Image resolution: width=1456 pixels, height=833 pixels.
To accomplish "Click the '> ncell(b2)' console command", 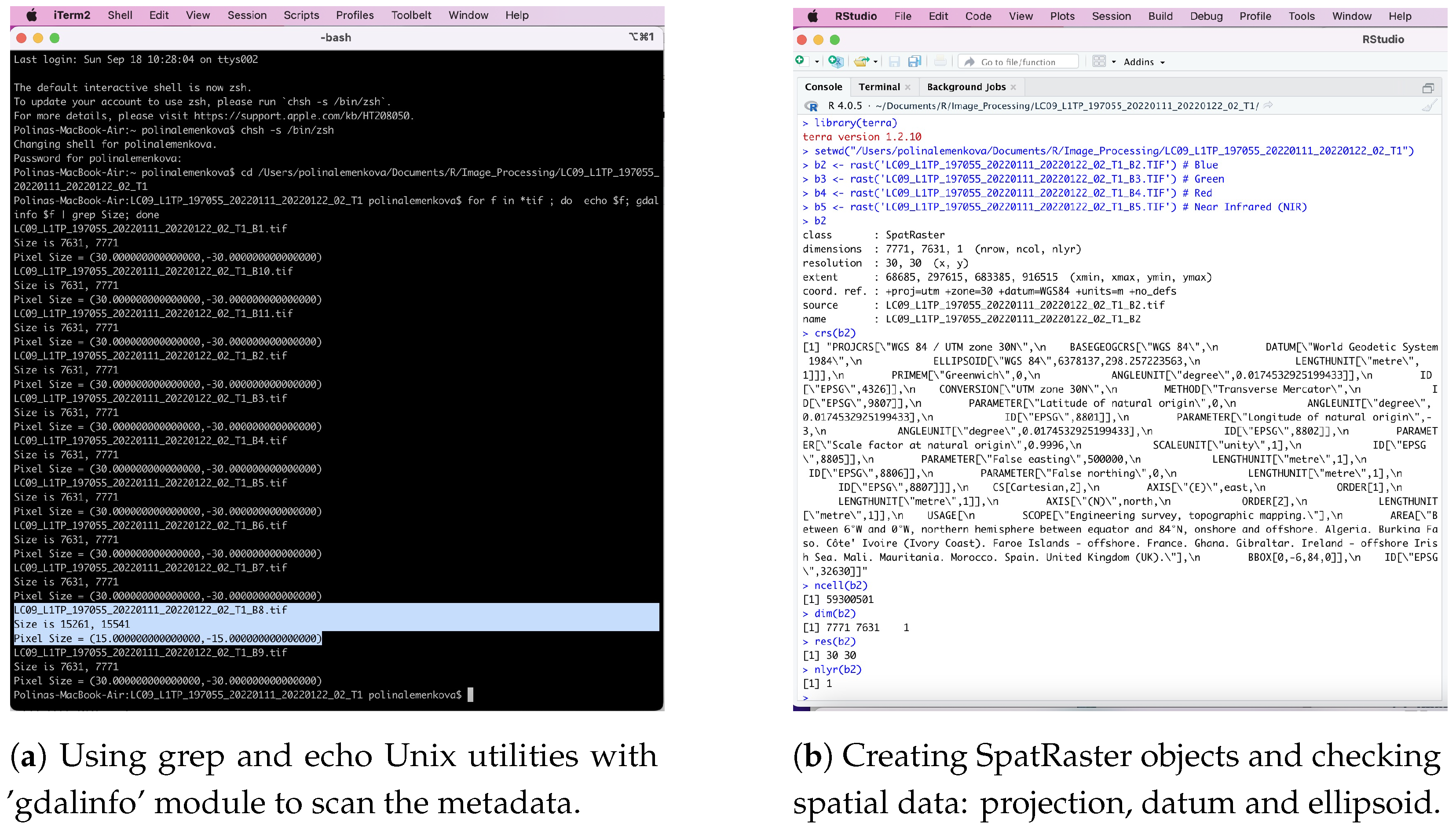I will pos(835,585).
